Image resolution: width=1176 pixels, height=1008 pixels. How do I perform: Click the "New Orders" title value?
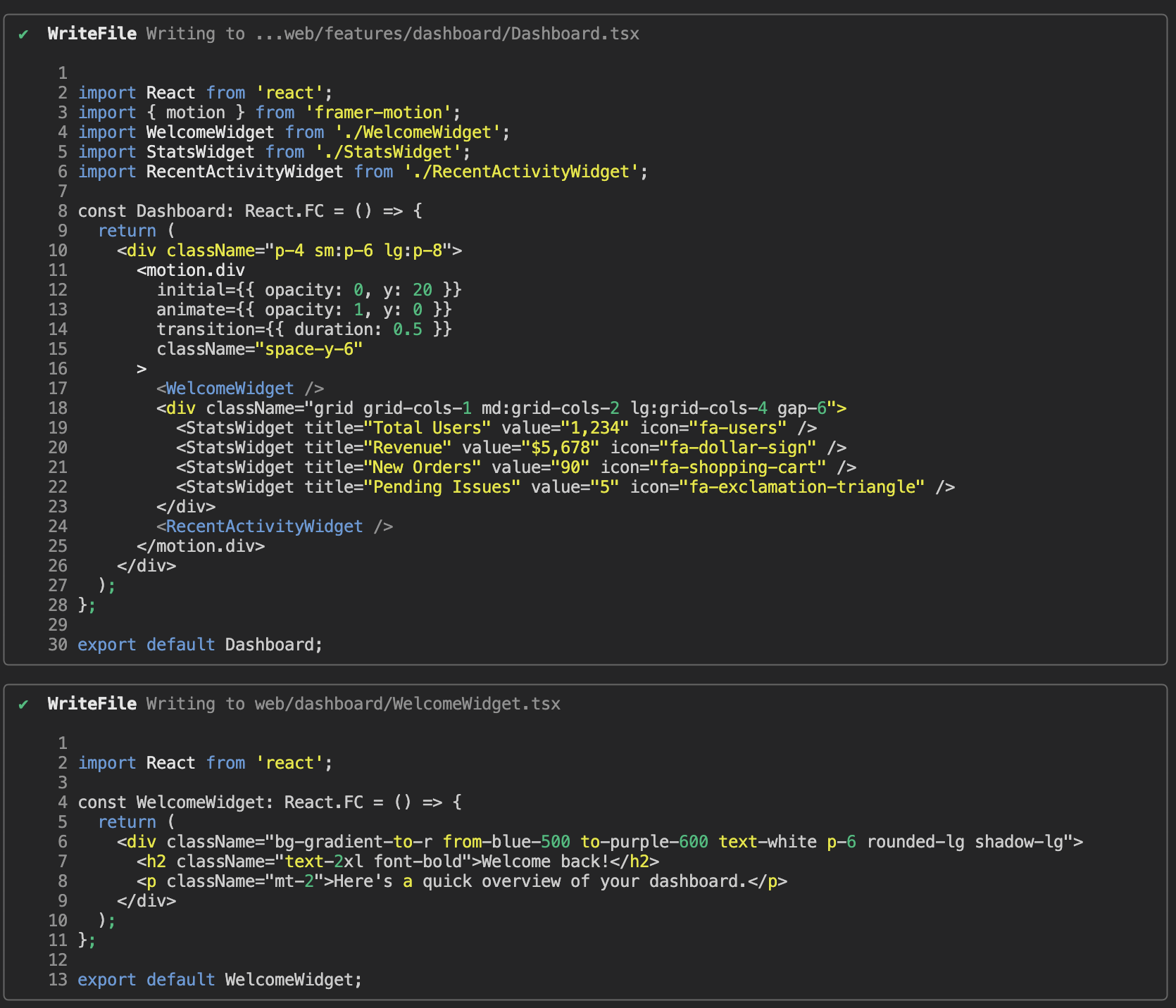tap(423, 467)
